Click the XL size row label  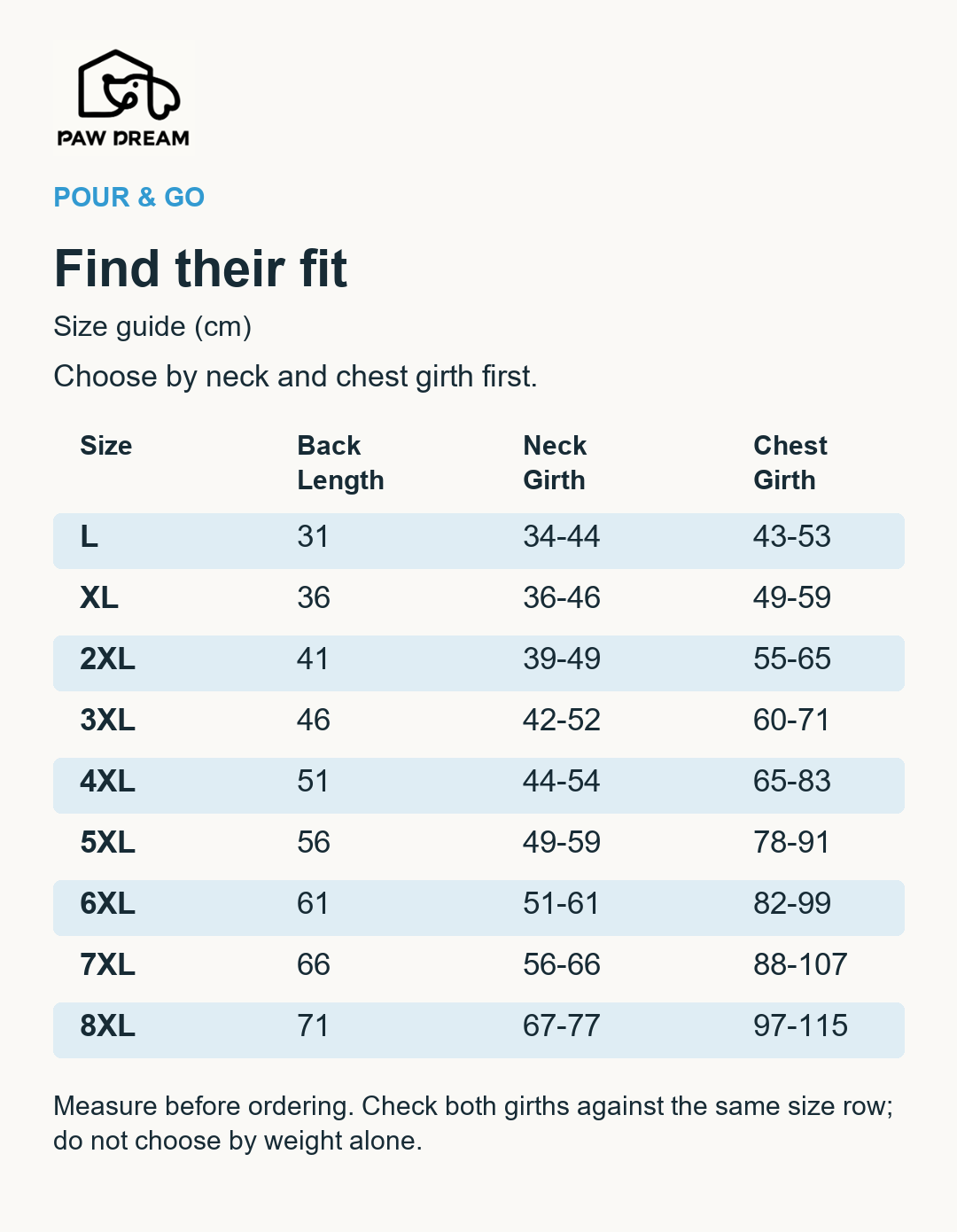coord(99,598)
